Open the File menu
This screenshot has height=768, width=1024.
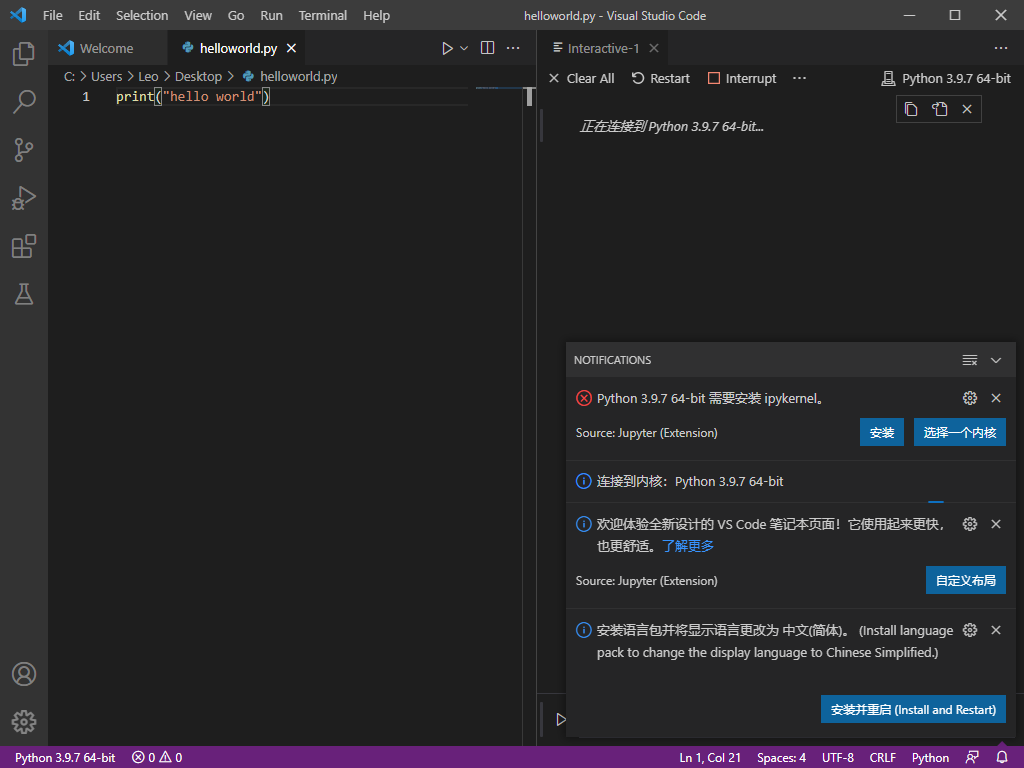[x=53, y=16]
